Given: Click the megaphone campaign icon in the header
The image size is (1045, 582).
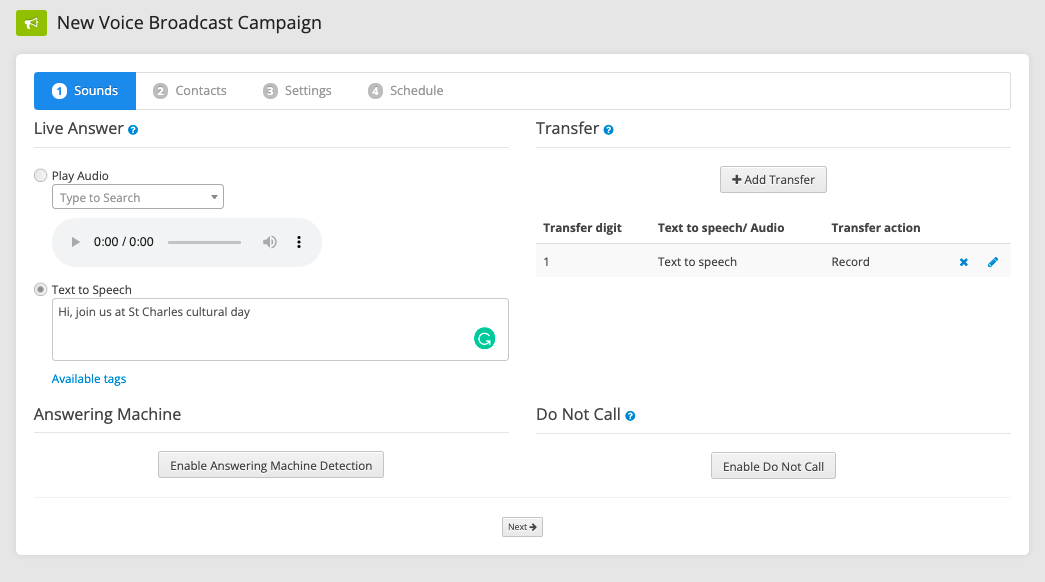Looking at the screenshot, I should (33, 22).
